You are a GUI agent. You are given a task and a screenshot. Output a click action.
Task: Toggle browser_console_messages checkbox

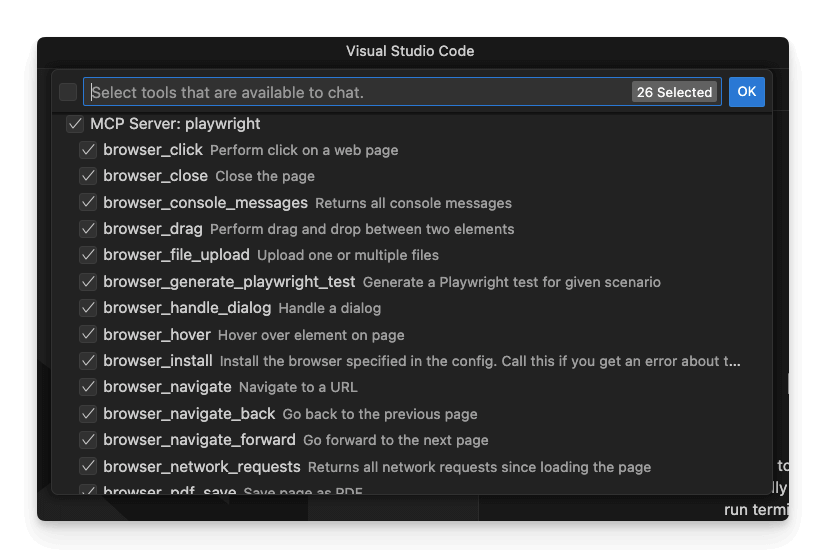(x=88, y=203)
